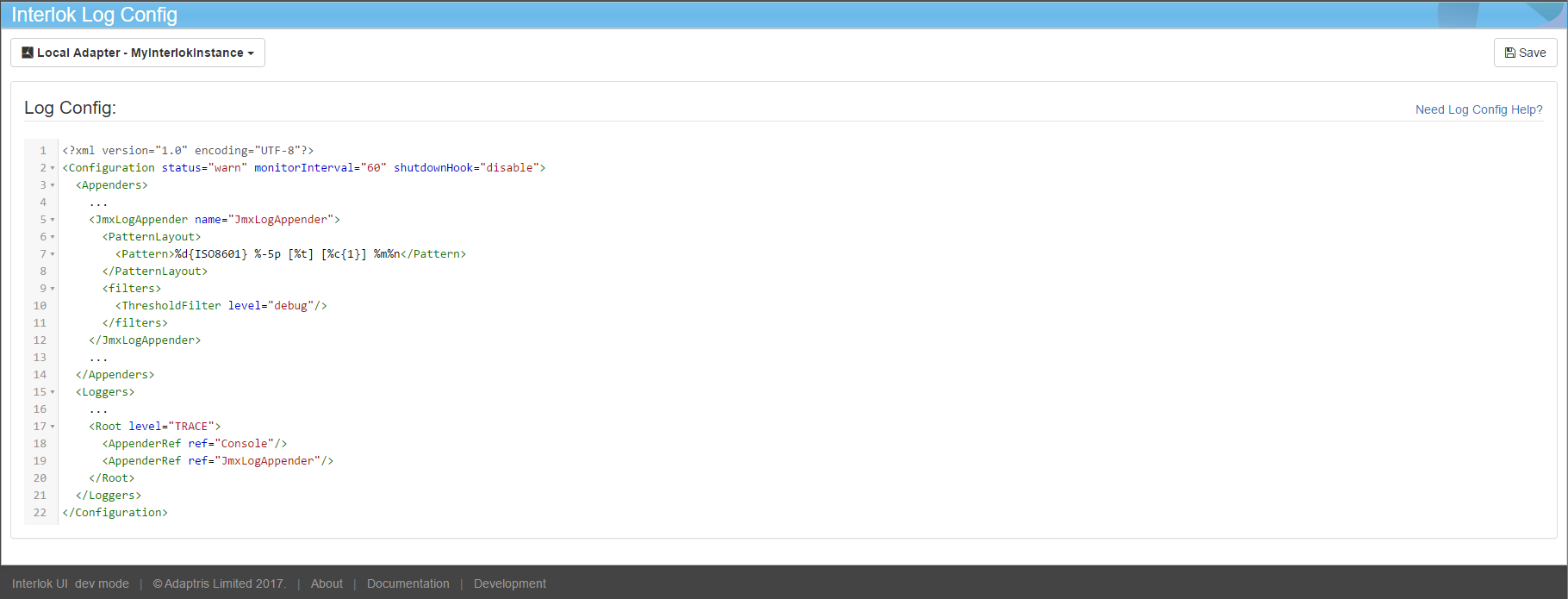Click the floppy disk icon on Save

pyautogui.click(x=1509, y=53)
